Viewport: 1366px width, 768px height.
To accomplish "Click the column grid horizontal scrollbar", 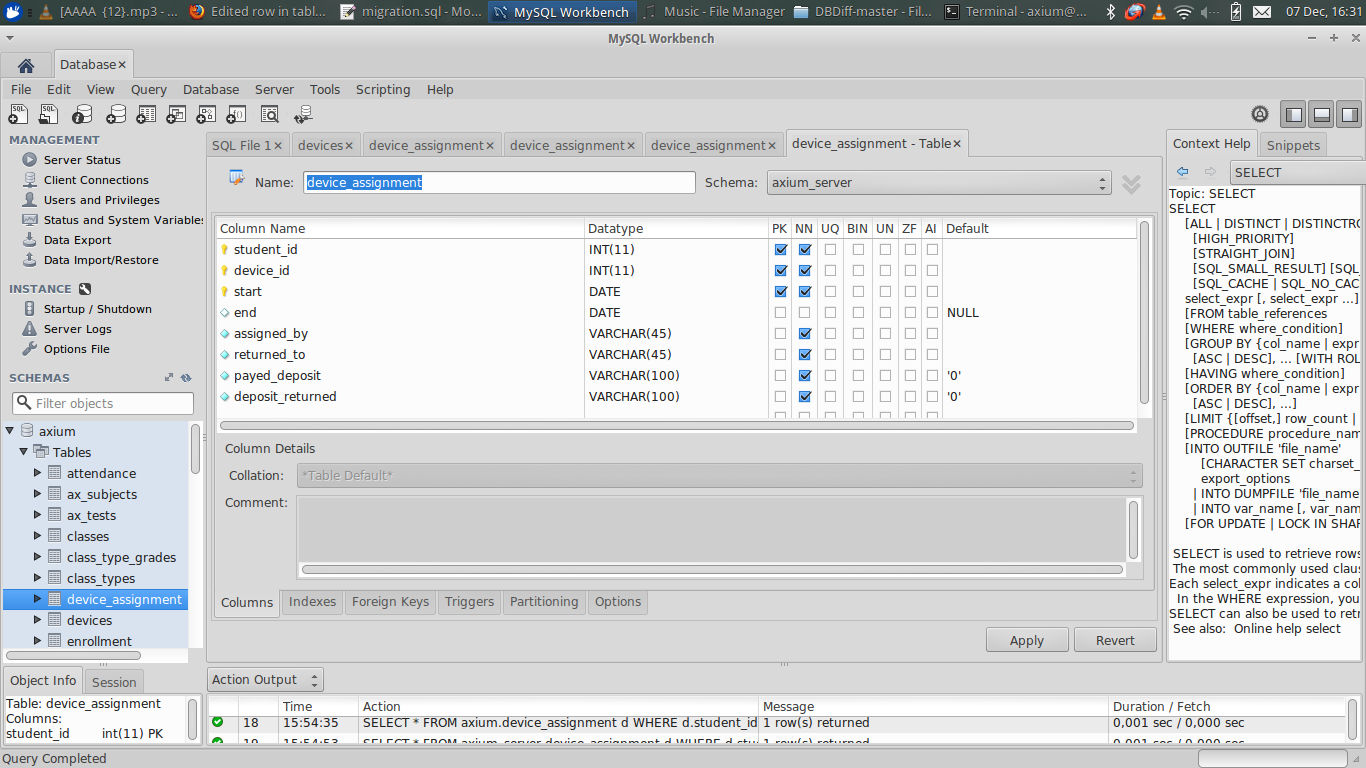I will [x=677, y=425].
